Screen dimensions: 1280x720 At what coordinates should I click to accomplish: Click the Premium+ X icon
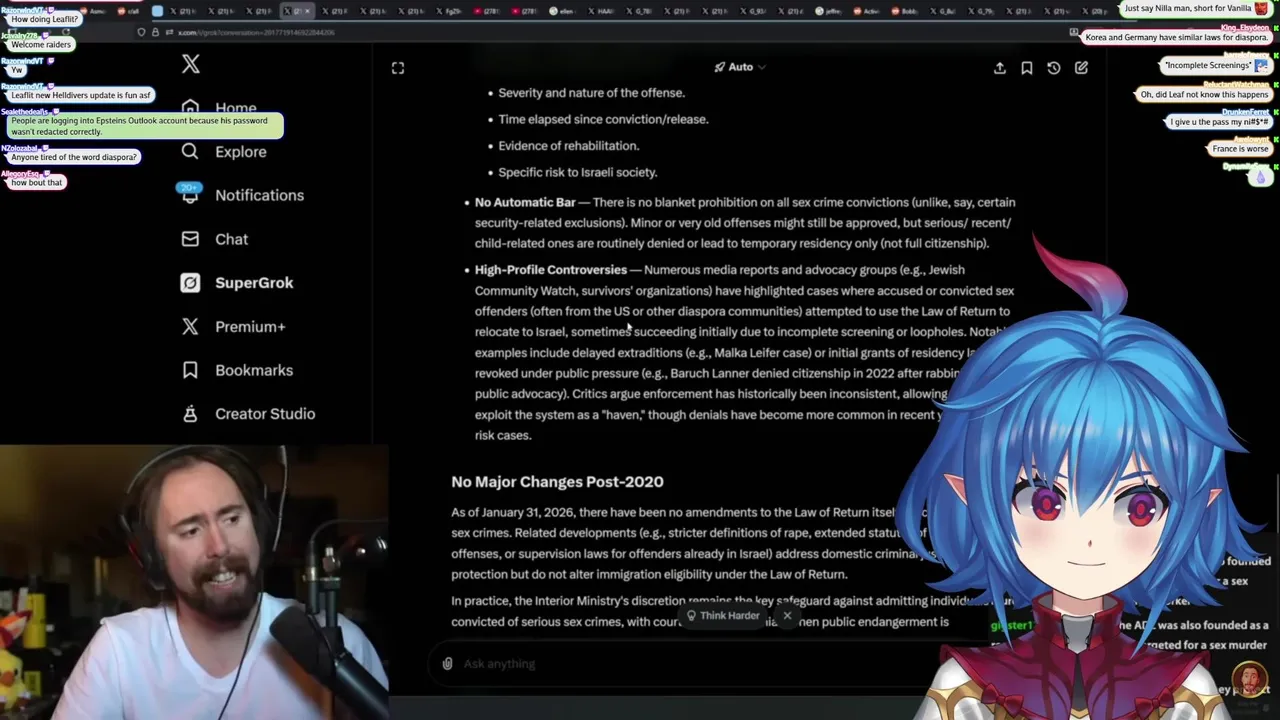click(x=190, y=326)
